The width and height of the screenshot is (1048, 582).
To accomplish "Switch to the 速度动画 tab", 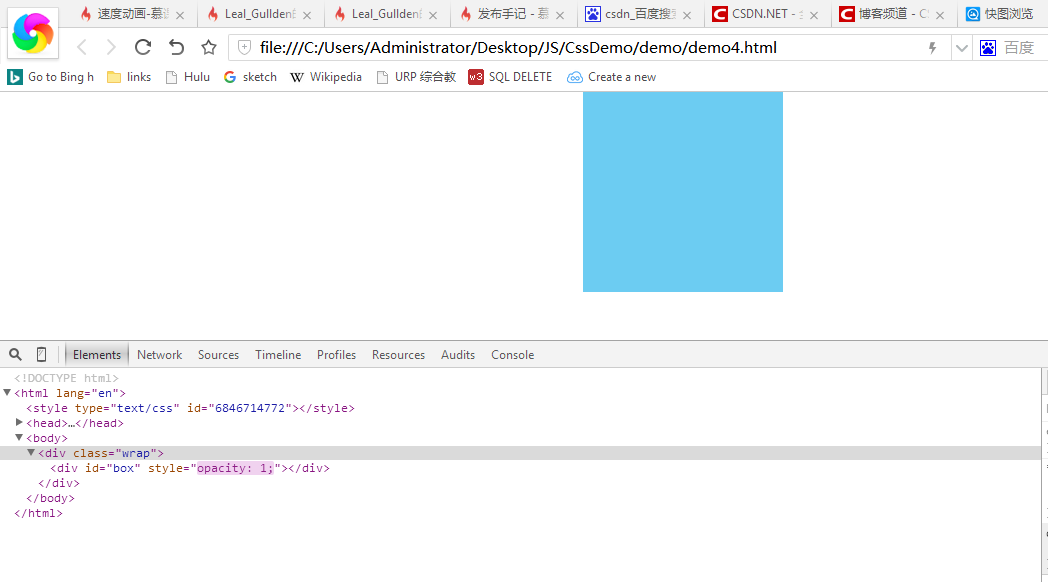I will 132,14.
